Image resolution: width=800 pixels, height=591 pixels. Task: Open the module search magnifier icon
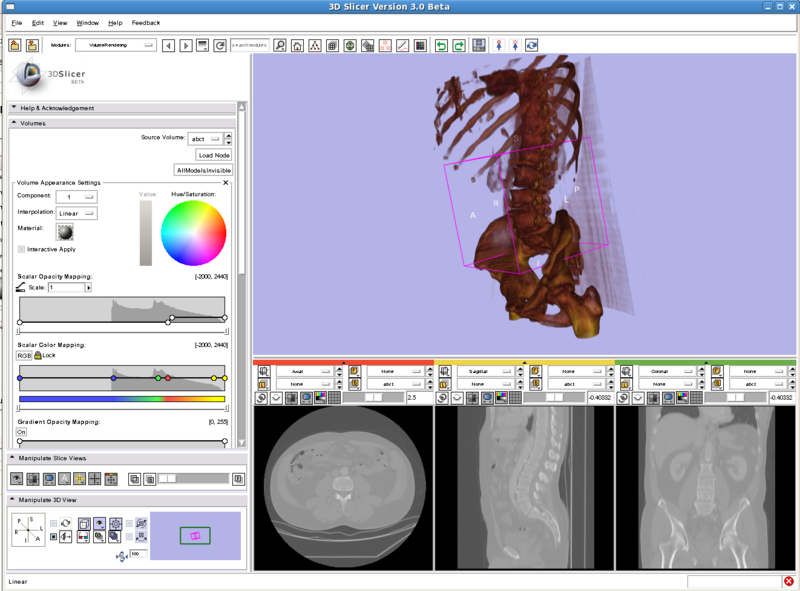tap(280, 44)
